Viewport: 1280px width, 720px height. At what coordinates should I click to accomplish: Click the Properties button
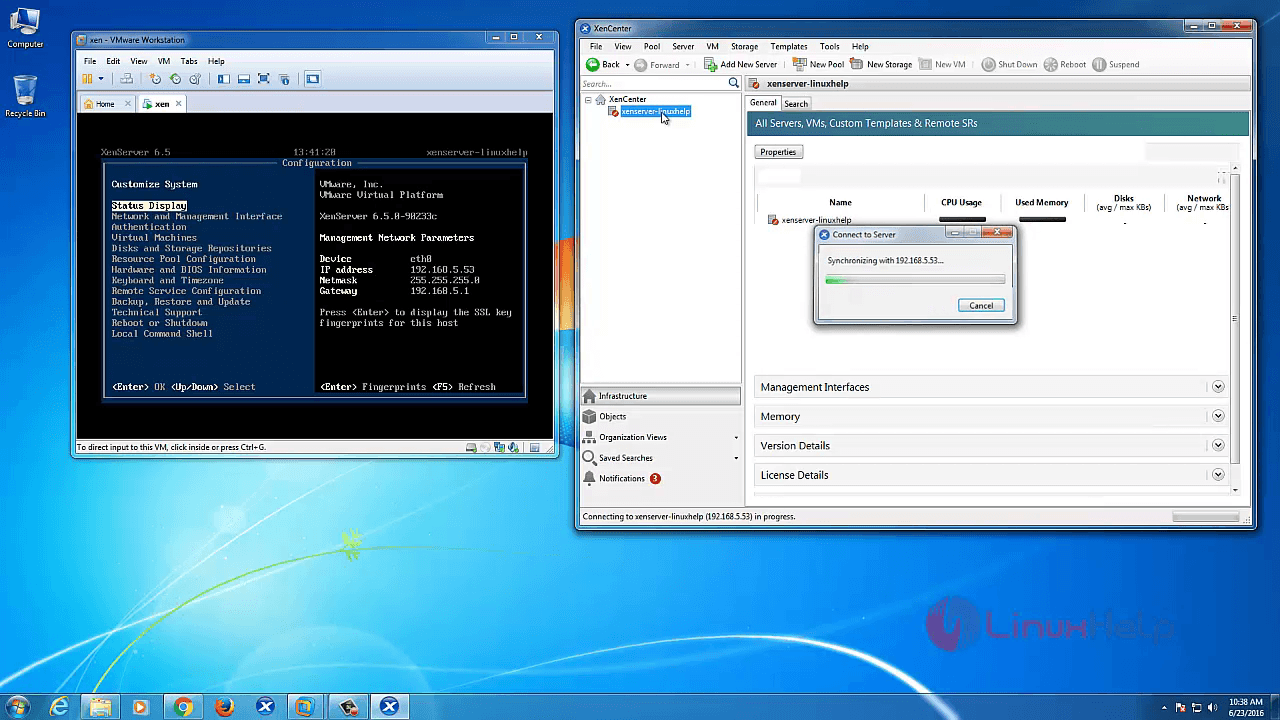click(778, 152)
